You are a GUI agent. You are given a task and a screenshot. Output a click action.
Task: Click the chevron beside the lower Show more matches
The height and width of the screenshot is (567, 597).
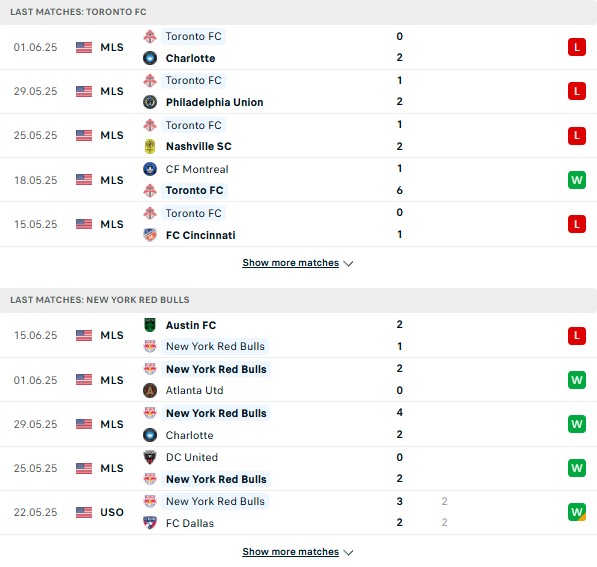point(348,553)
